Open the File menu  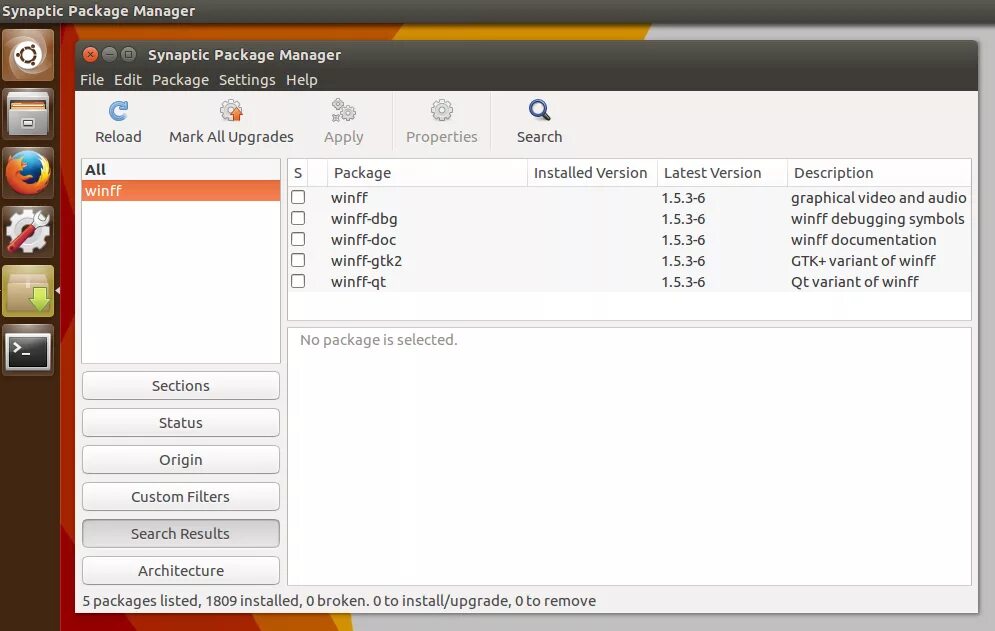(x=92, y=80)
